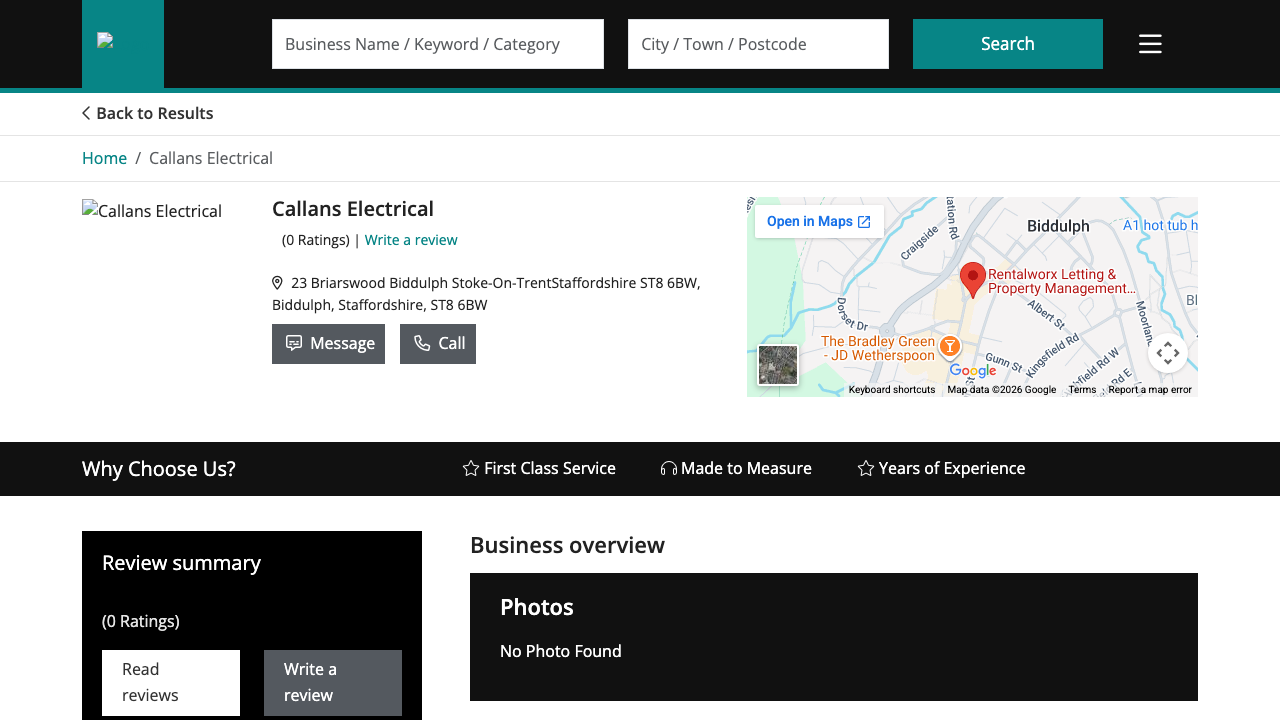Click Back to Results
Viewport: 1280px width, 720px height.
[154, 113]
